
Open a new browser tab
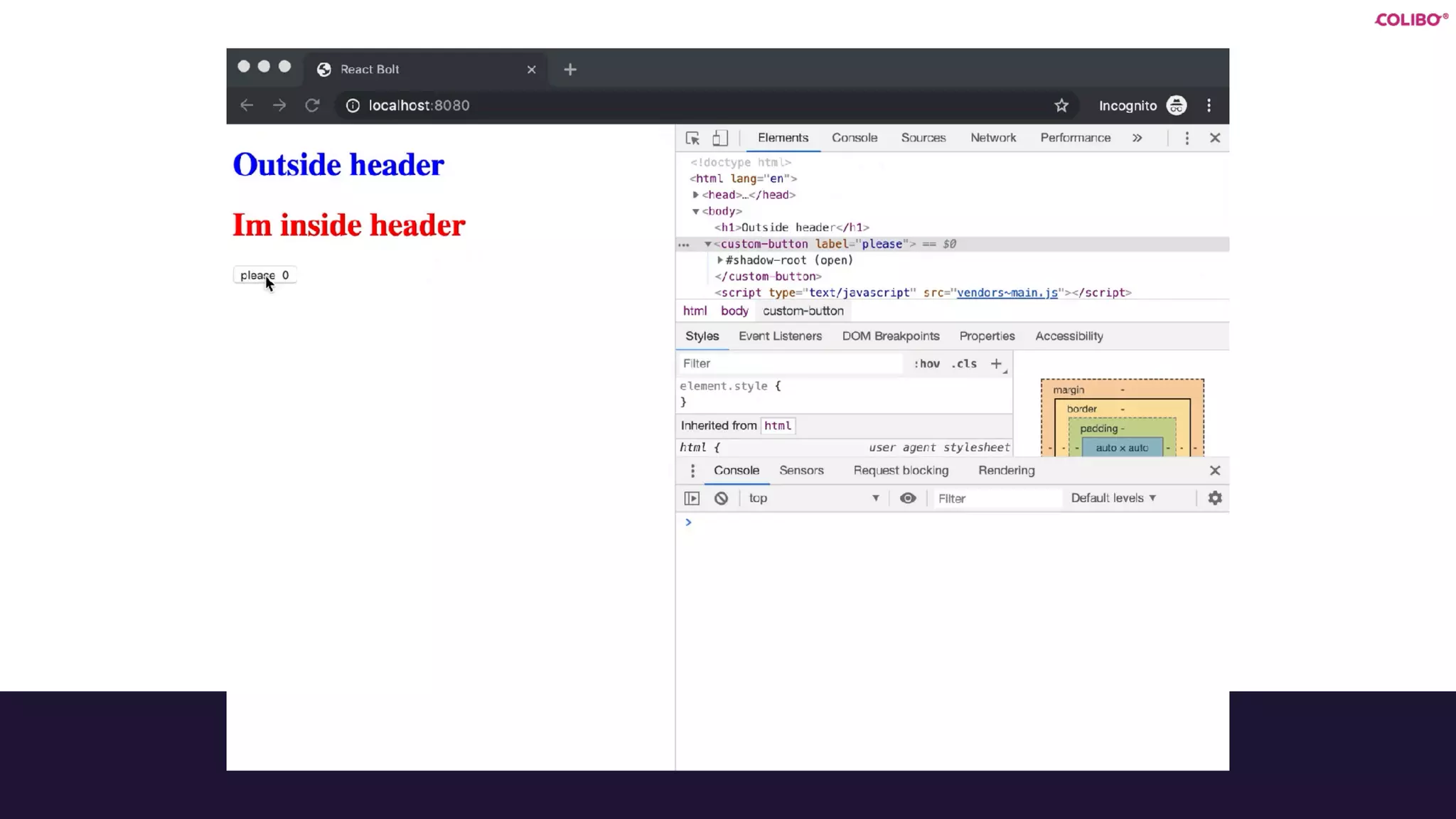(x=569, y=70)
